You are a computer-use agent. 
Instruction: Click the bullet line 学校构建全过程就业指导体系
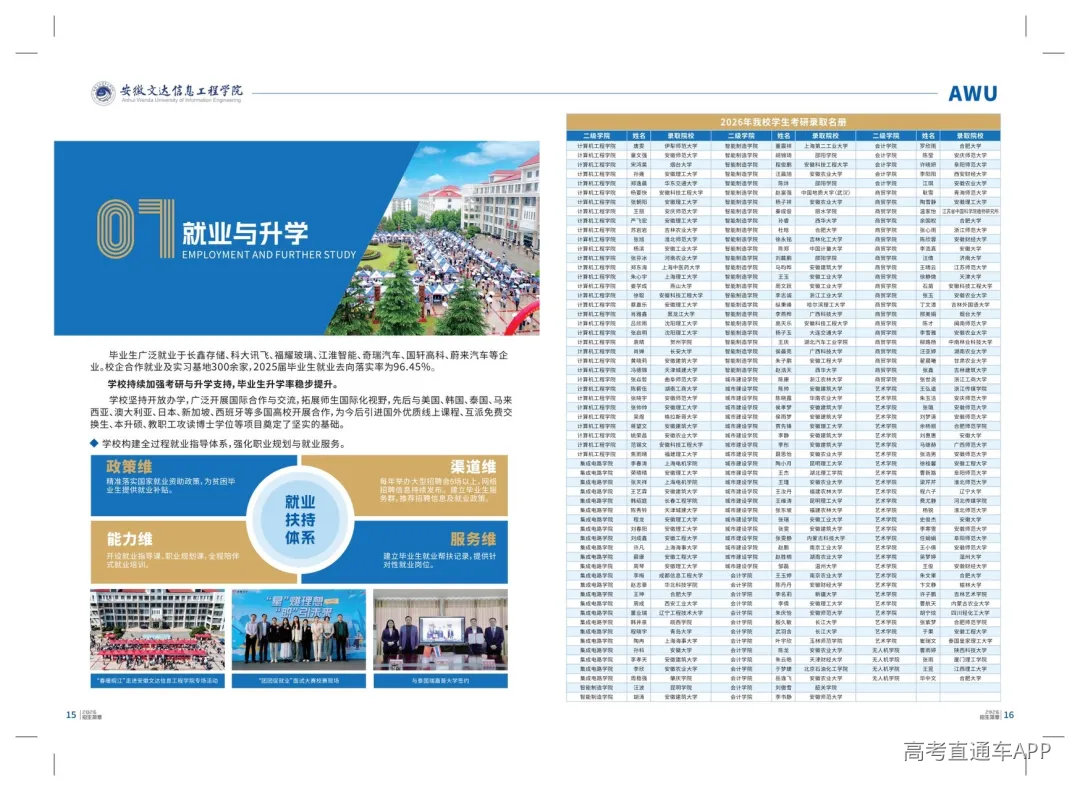218,444
